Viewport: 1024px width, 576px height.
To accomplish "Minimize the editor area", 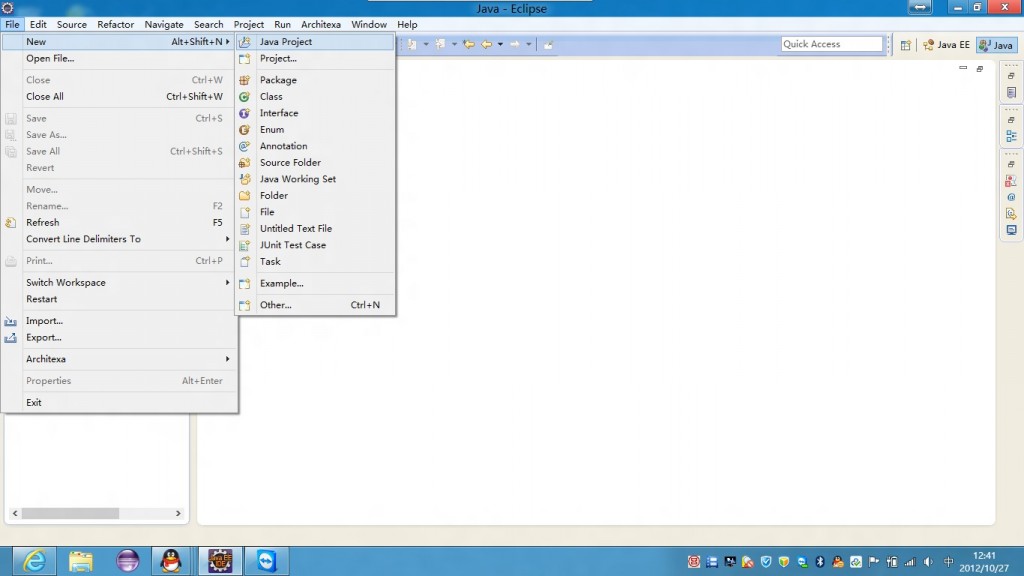I will tap(963, 68).
